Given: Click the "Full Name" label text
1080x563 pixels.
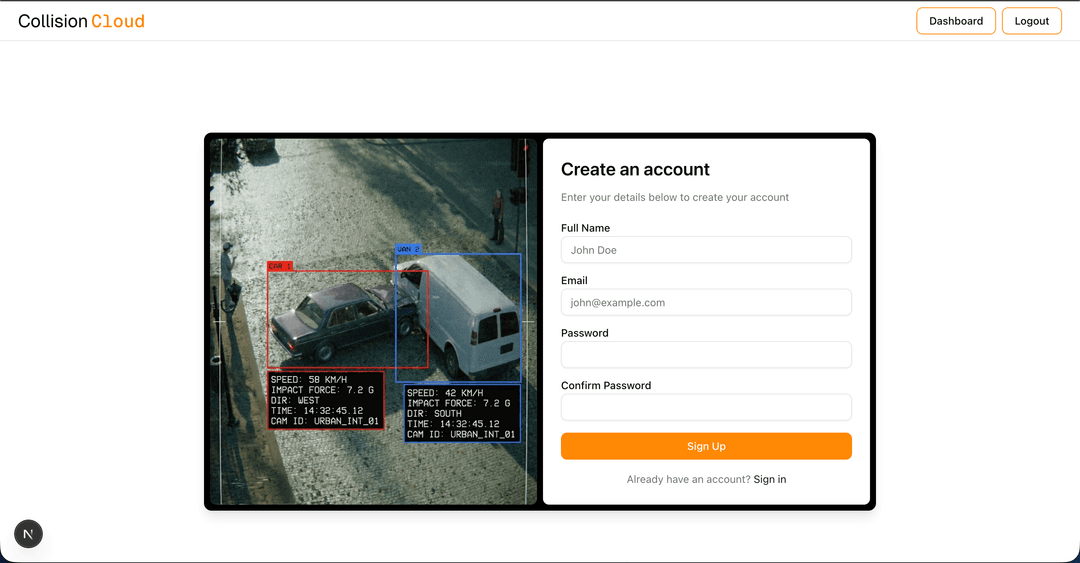Looking at the screenshot, I should (x=585, y=228).
